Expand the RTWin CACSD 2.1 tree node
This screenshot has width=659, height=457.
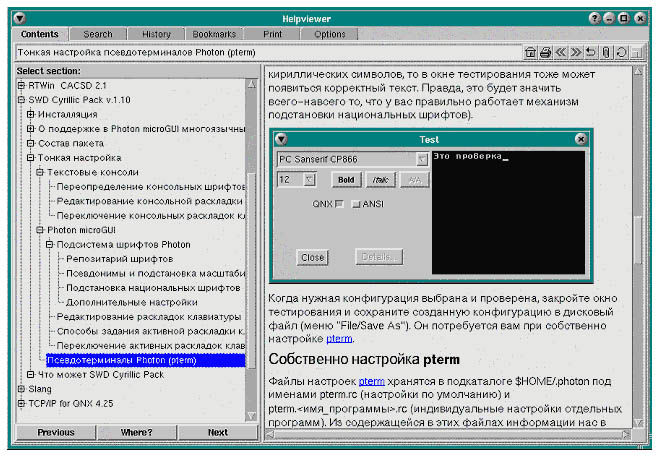click(x=21, y=86)
